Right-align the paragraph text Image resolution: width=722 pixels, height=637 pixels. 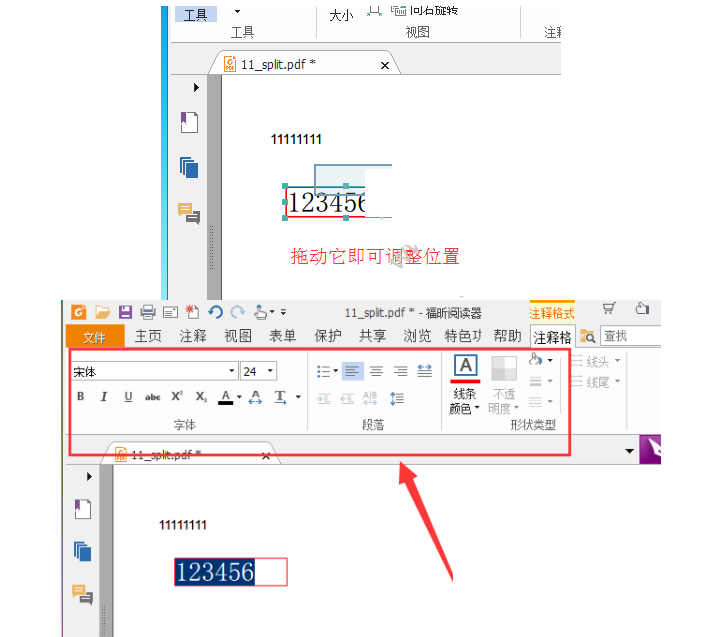point(400,371)
